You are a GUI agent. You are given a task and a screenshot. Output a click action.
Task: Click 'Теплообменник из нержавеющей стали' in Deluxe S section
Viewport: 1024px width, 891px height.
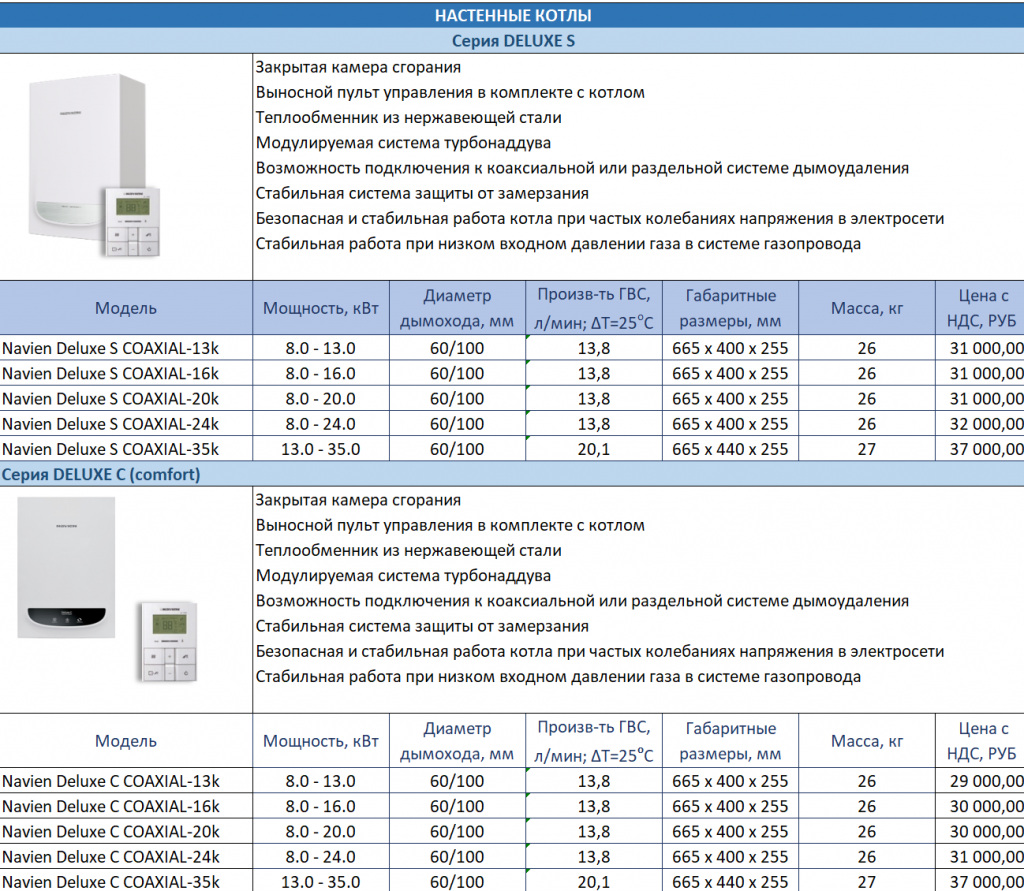408,118
